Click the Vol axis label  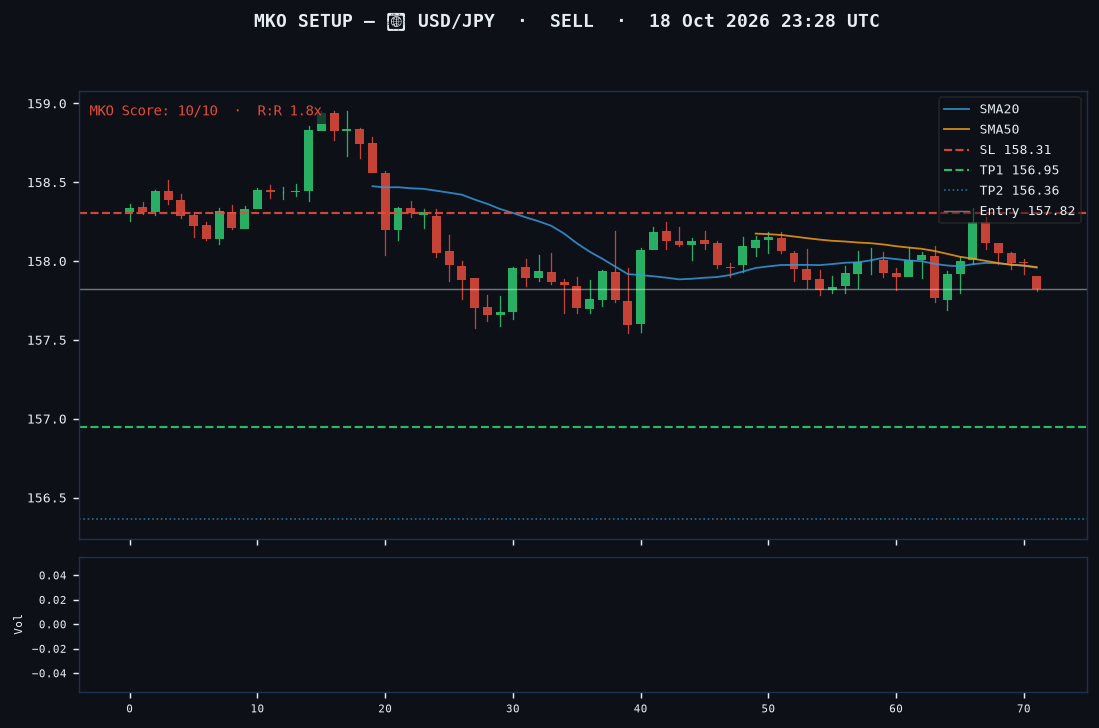[18, 624]
